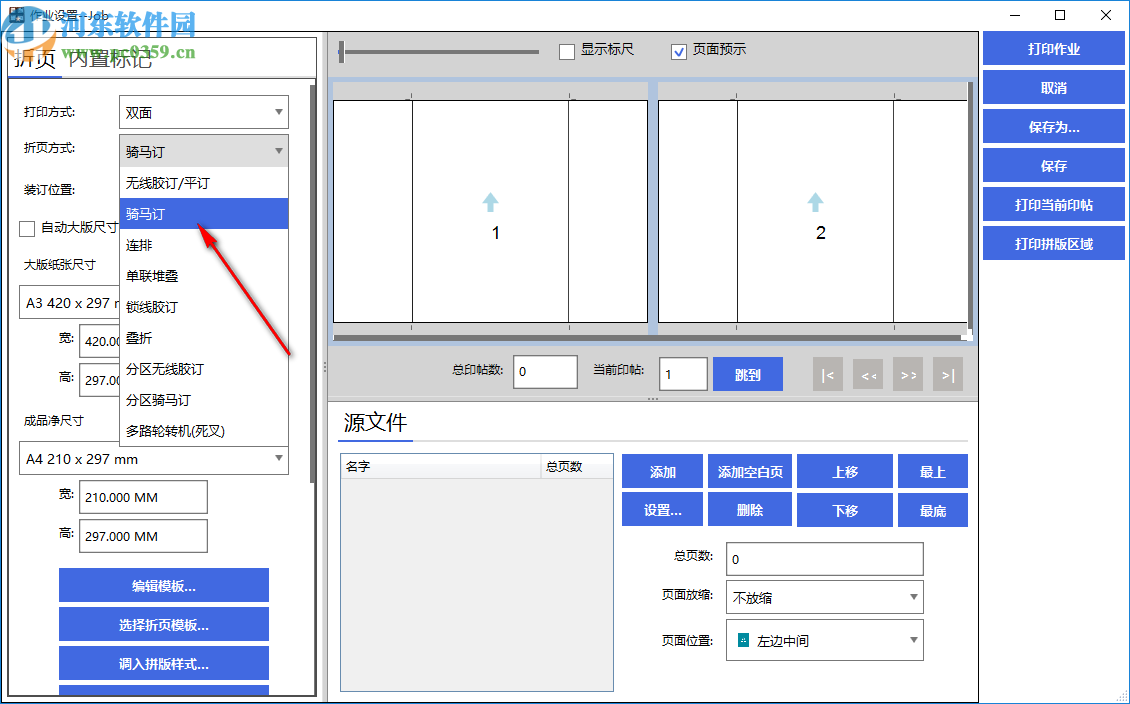Image resolution: width=1130 pixels, height=704 pixels.
Task: Expand the 页面位置 左边中间 dropdown
Action: 824,641
